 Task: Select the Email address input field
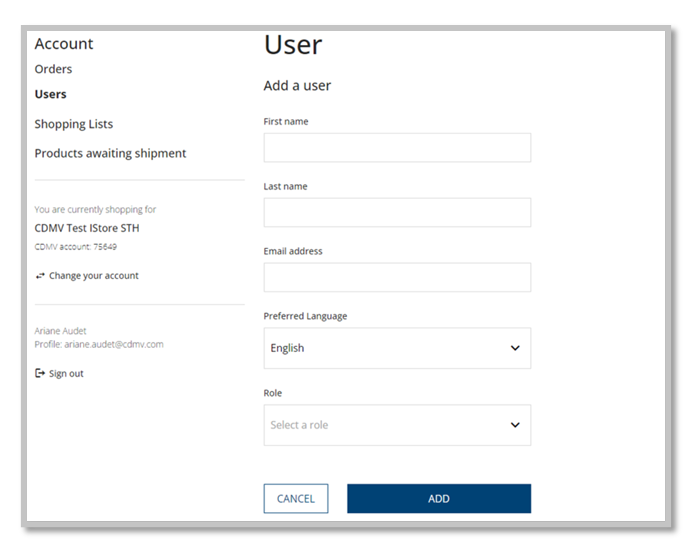pos(396,278)
